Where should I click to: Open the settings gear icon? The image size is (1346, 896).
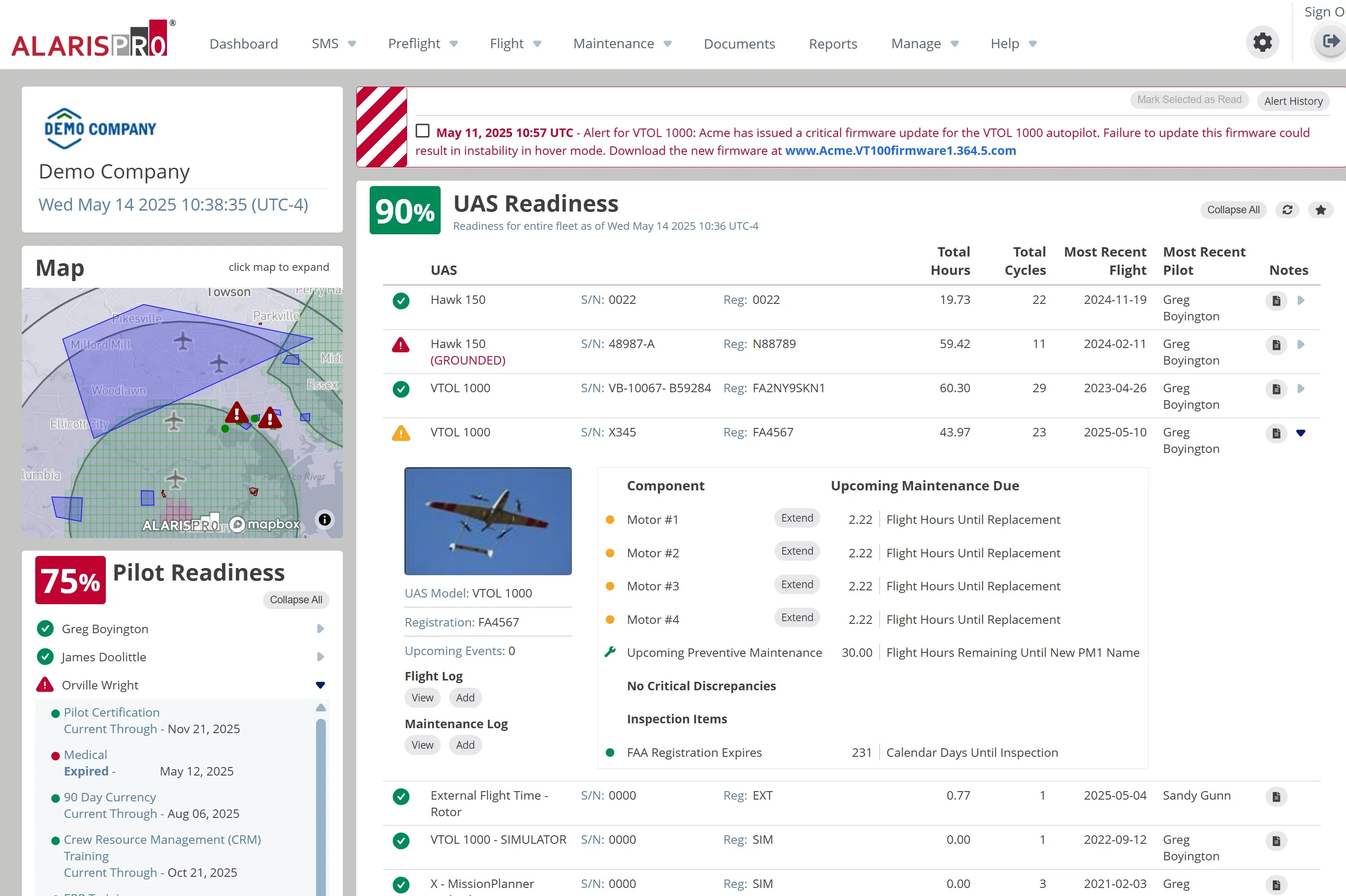coord(1263,42)
